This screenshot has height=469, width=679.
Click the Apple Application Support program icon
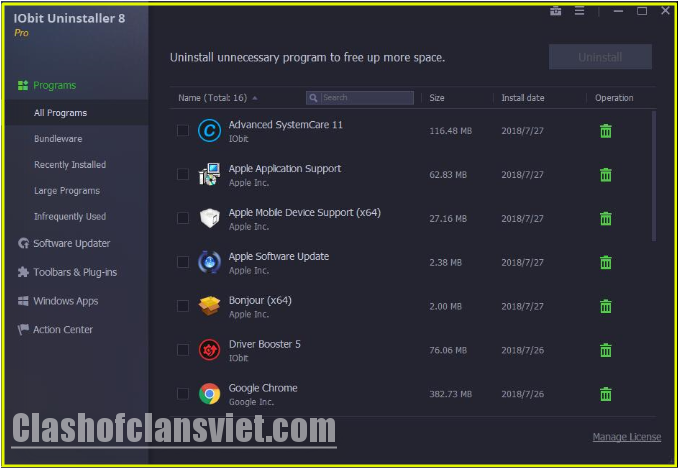[210, 175]
